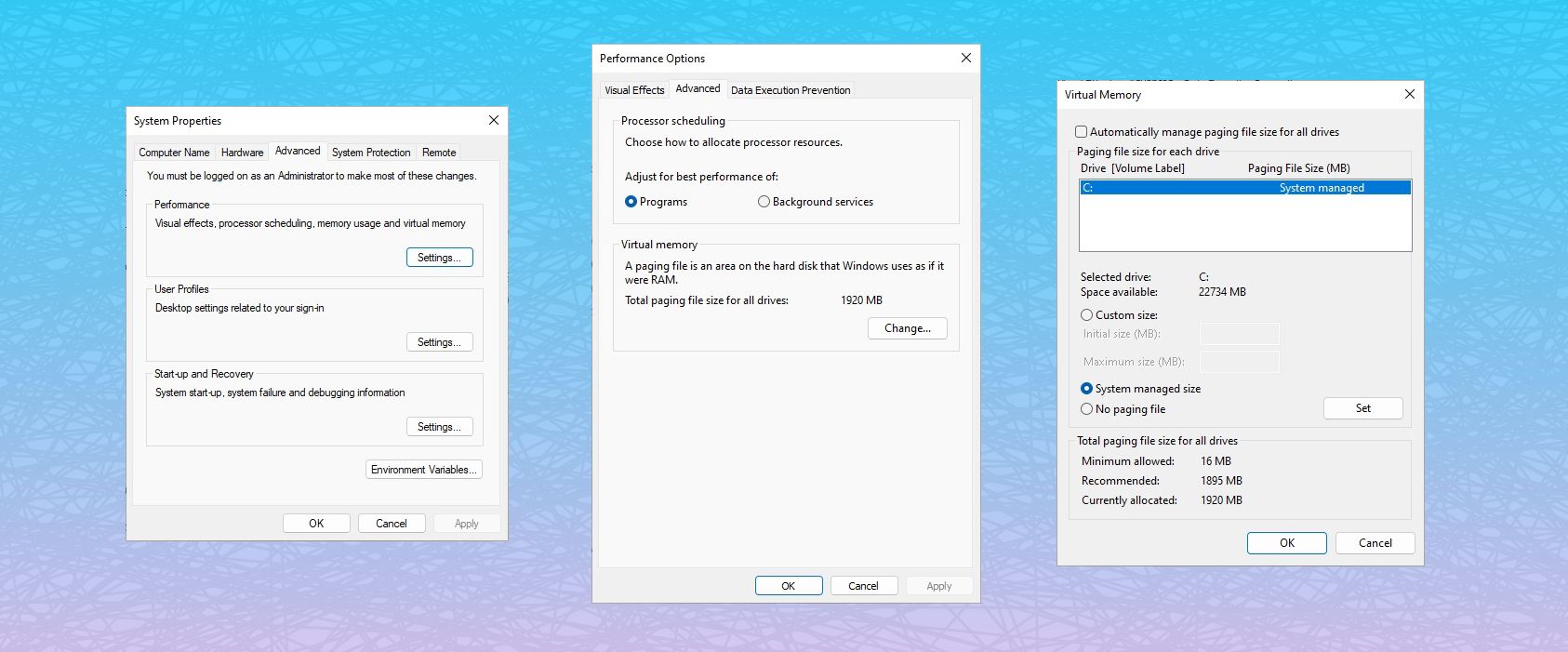Screen dimensions: 1568x652
Task: Select the Remote tab
Action: (x=439, y=153)
